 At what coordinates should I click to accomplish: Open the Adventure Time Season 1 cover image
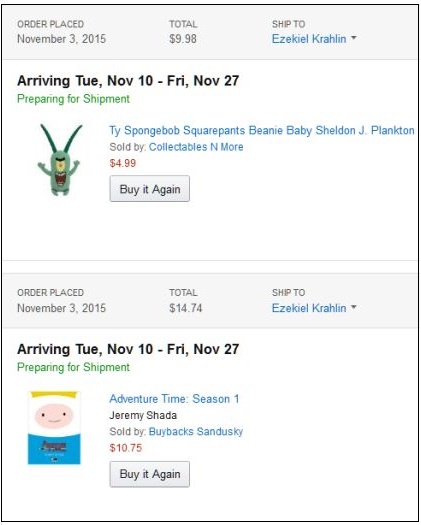click(54, 428)
